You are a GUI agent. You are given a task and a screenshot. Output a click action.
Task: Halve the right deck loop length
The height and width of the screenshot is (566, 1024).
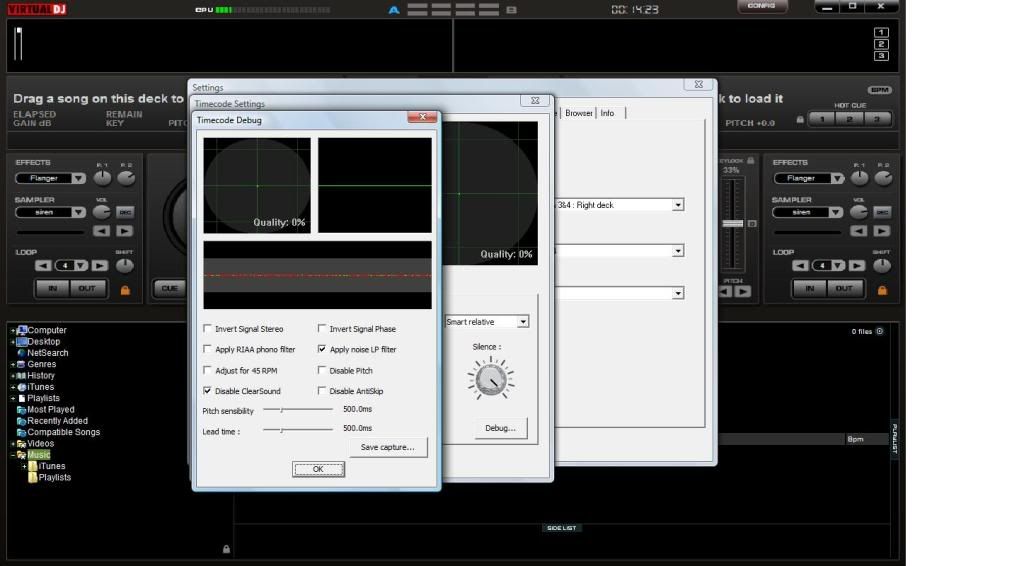801,266
